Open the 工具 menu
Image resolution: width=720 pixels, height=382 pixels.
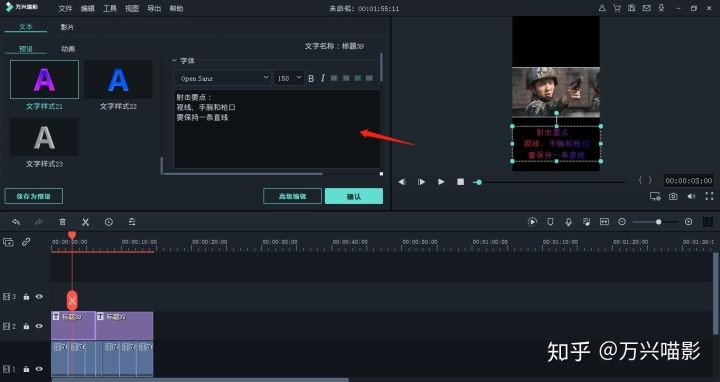pos(110,9)
